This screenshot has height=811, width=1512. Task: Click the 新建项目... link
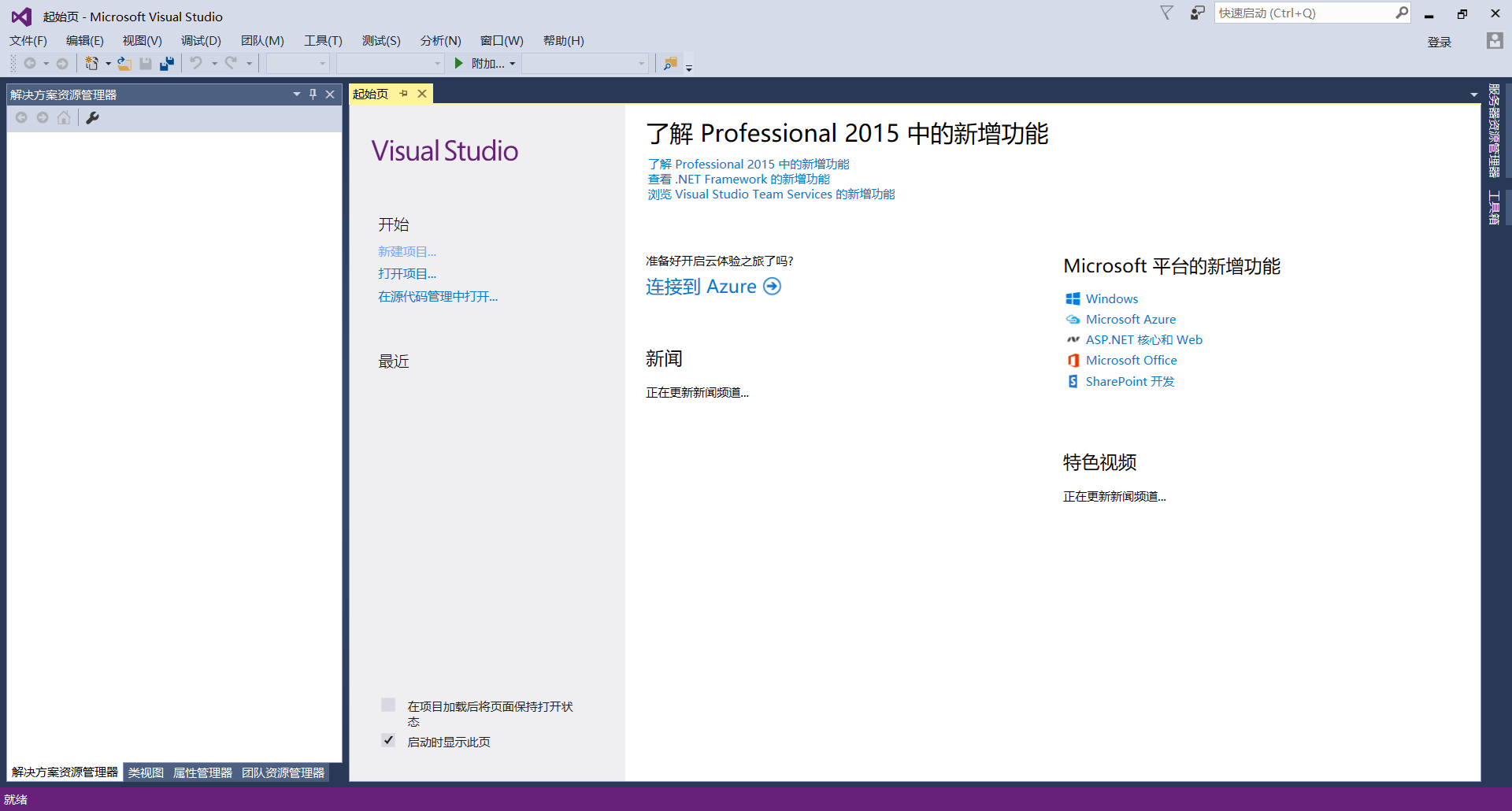point(407,251)
